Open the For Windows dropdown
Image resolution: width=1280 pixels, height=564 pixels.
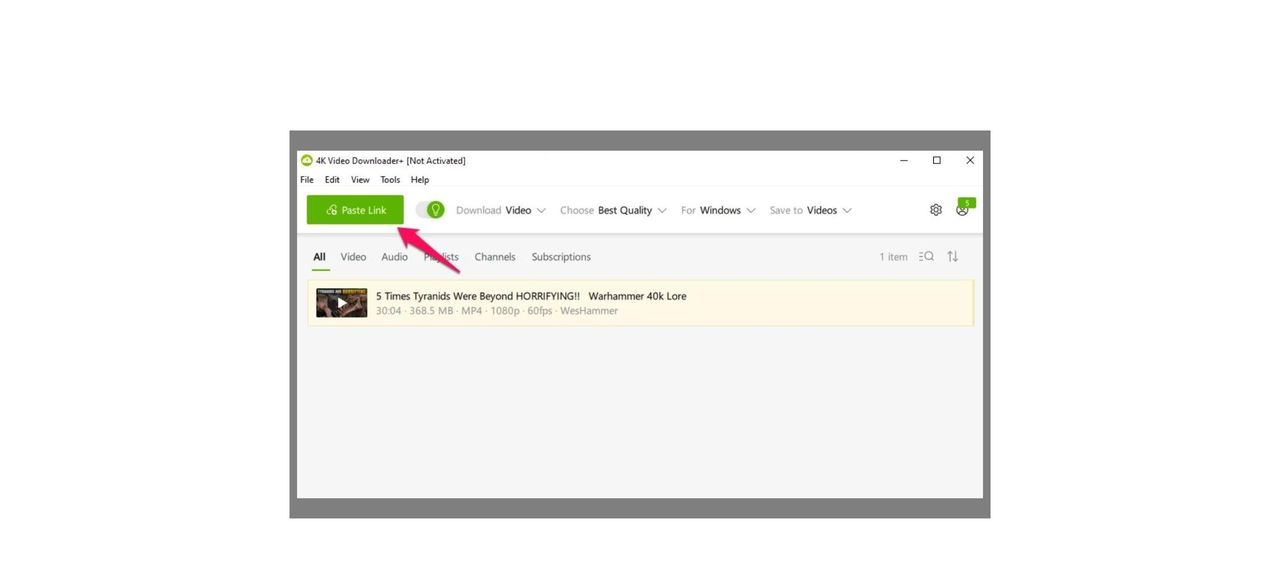click(x=718, y=210)
